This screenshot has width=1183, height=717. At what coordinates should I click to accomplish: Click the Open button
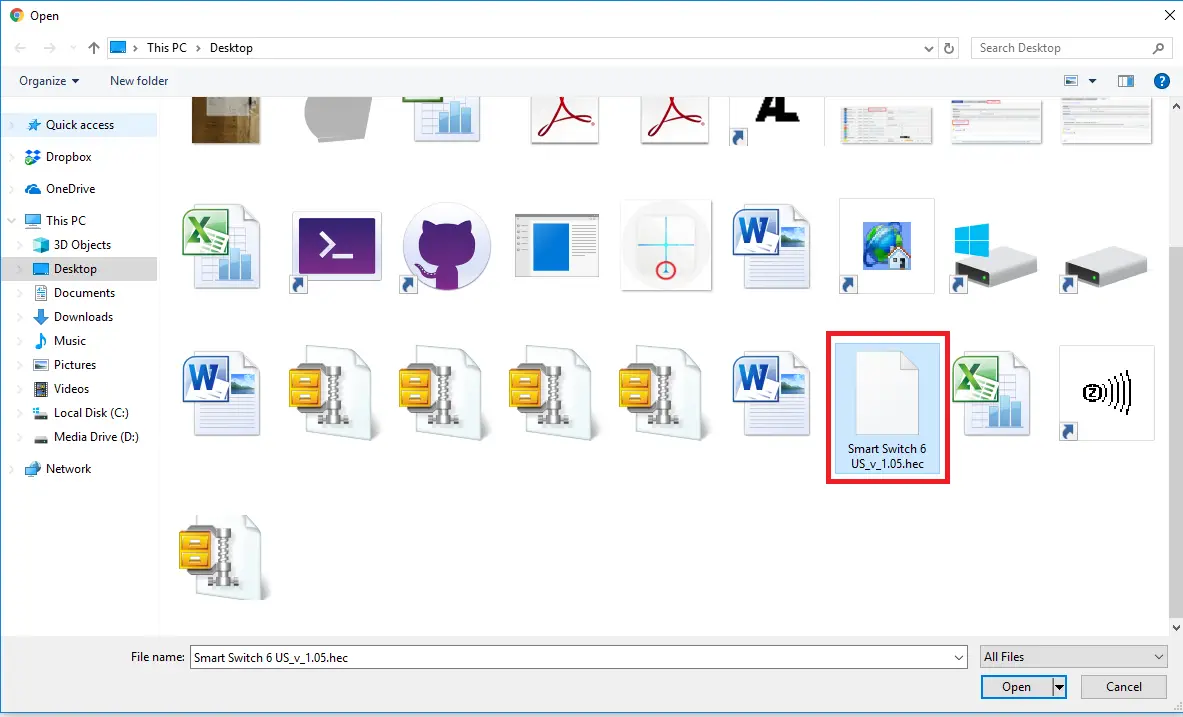1016,687
